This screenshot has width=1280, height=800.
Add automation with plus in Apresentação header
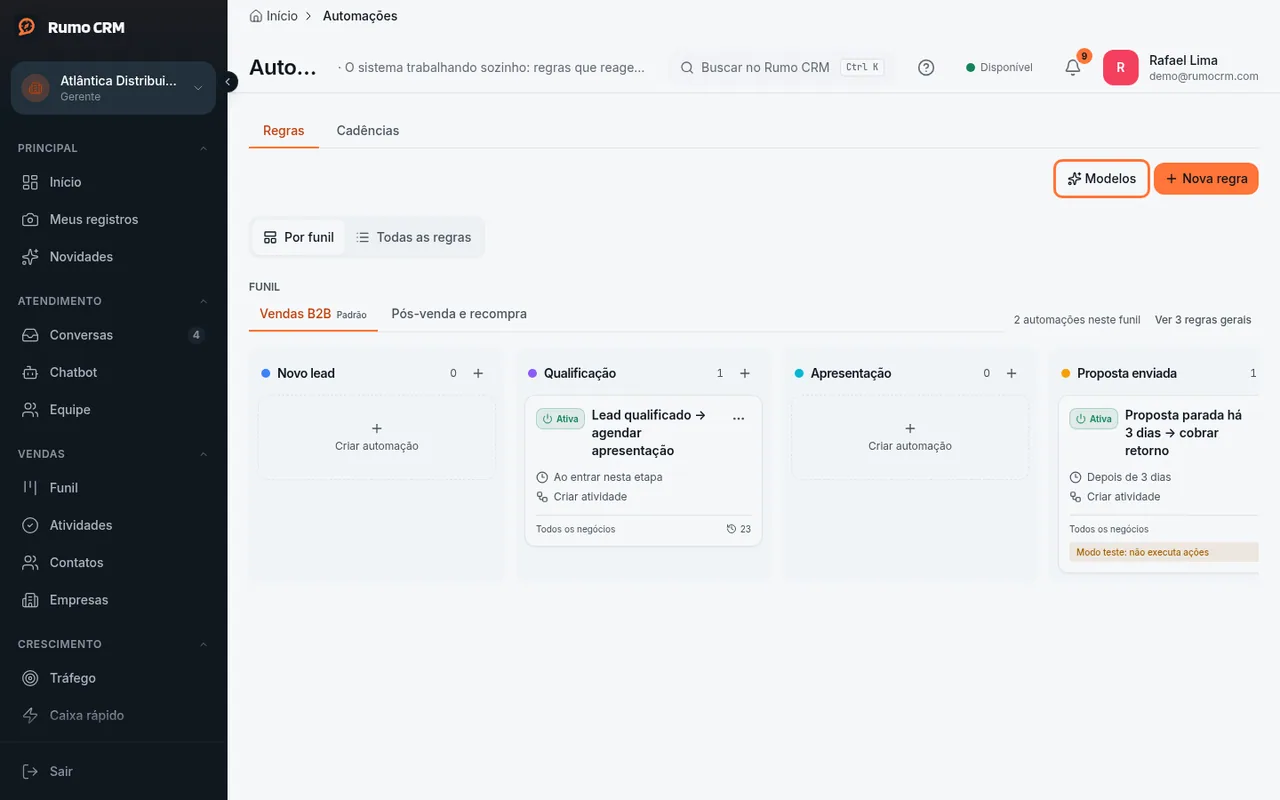[1011, 373]
